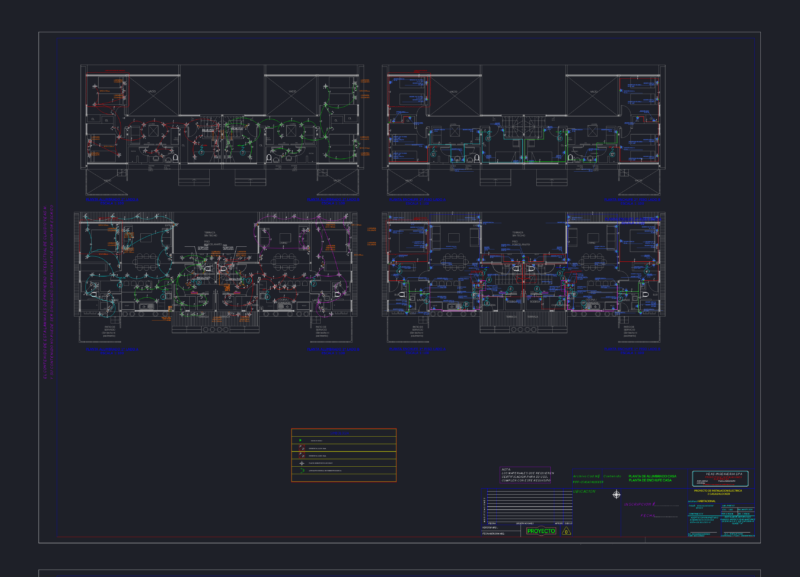Click the yellow triangle symbol beside PROYECTO
This screenshot has width=800, height=577.
coord(566,532)
